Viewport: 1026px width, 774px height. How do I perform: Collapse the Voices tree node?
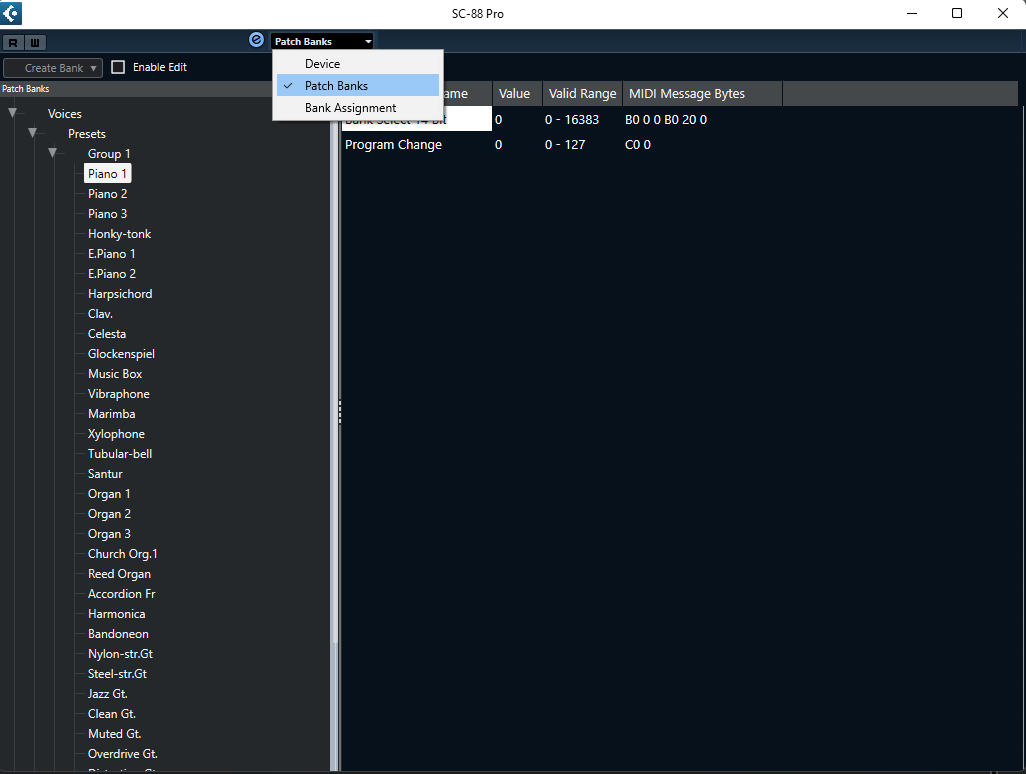tap(12, 113)
